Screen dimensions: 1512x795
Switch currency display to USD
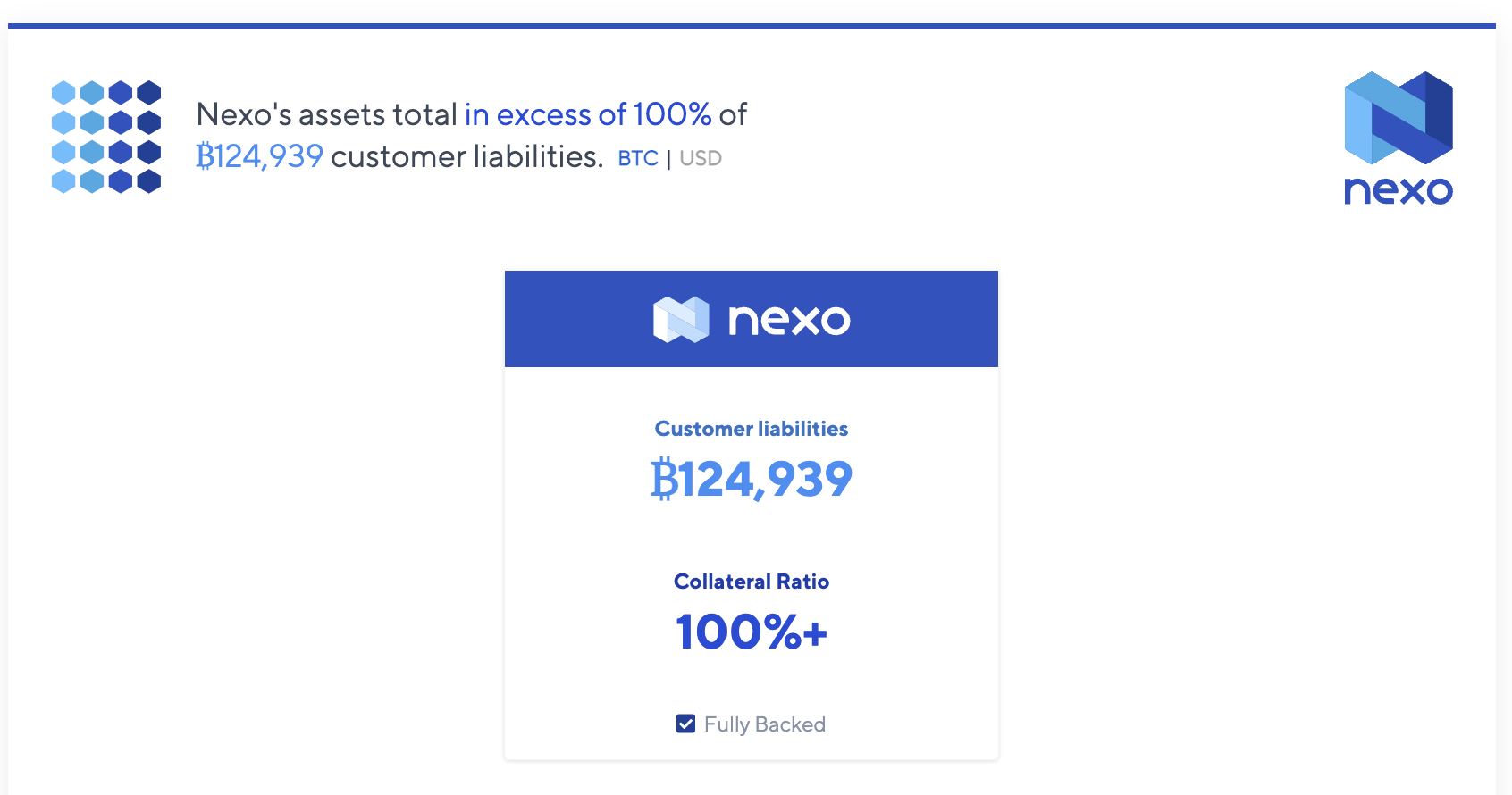pyautogui.click(x=701, y=158)
